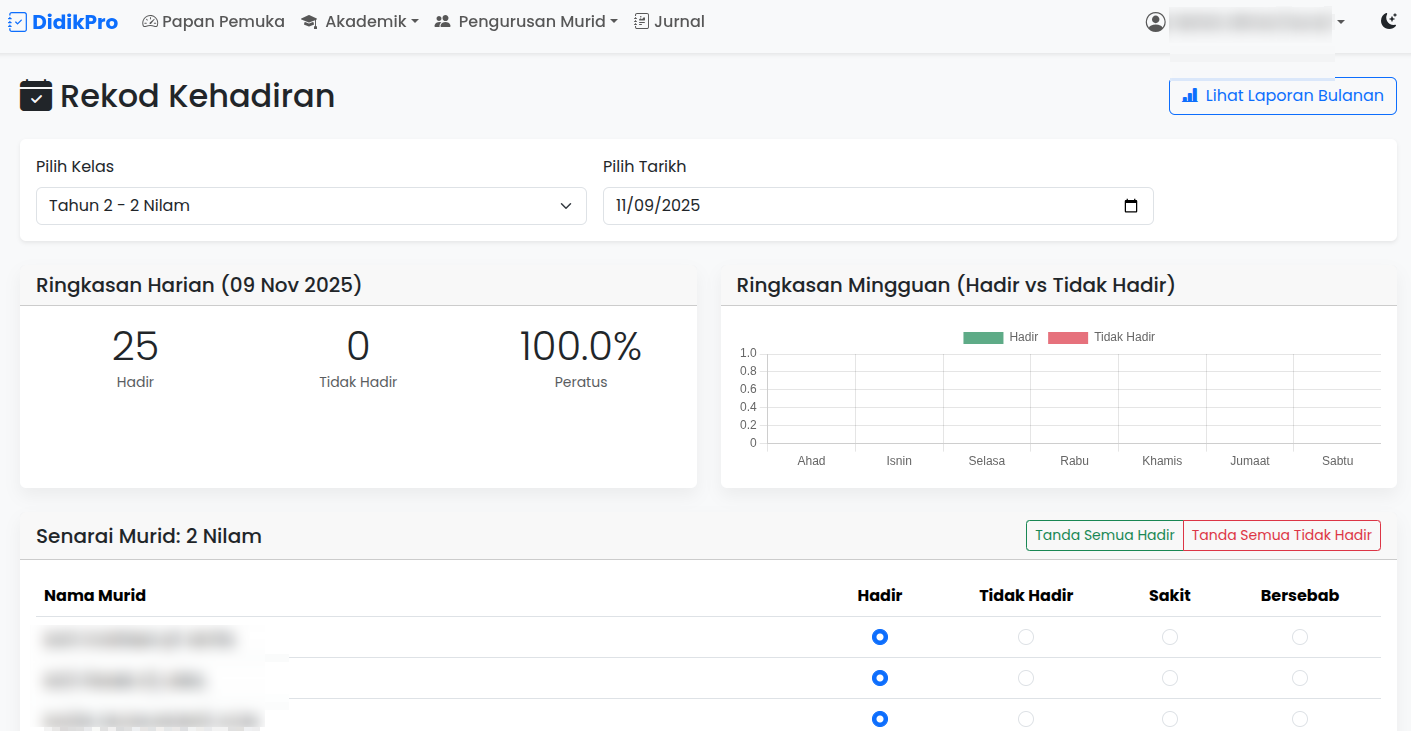Enable dark mode via the moon icon
1411x731 pixels.
coord(1389,20)
